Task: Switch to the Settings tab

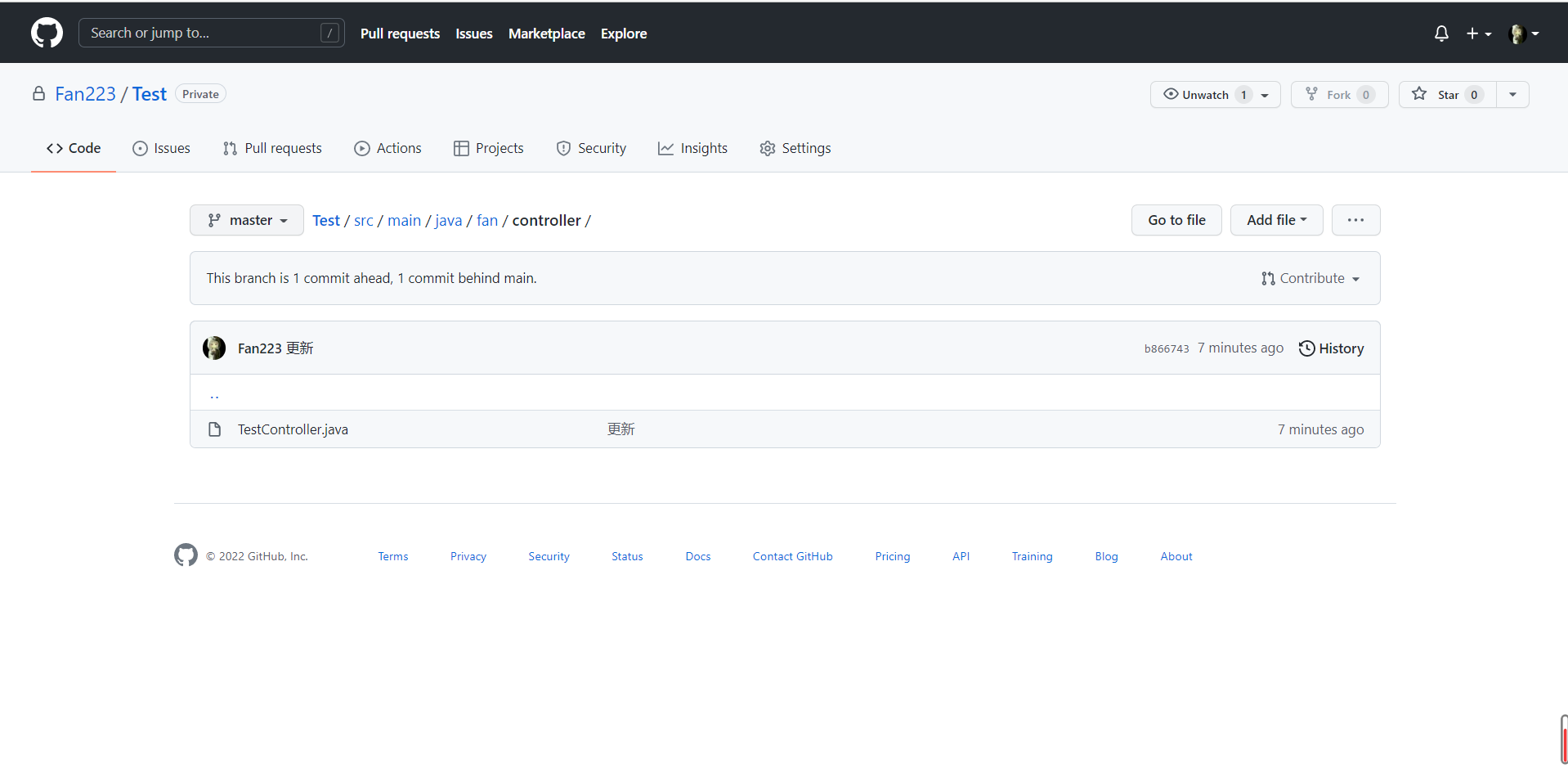Action: 795,148
